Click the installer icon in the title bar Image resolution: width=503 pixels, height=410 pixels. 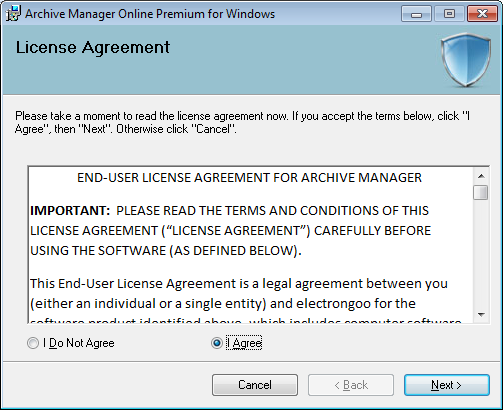point(13,14)
